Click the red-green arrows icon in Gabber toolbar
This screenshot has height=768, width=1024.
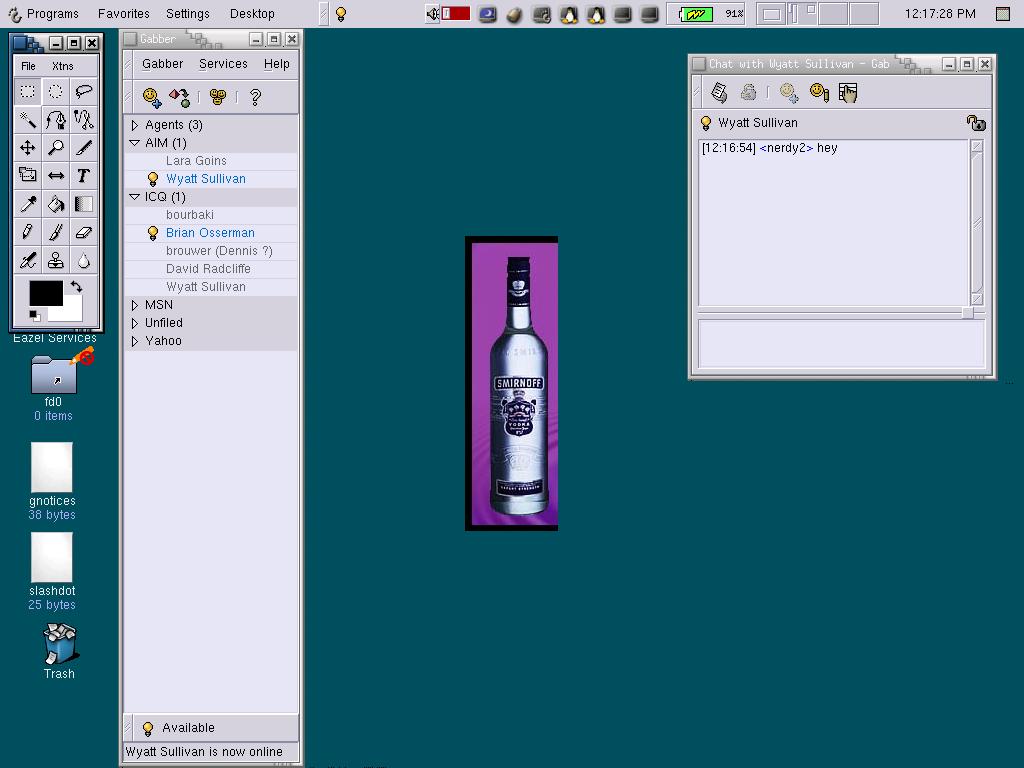pyautogui.click(x=180, y=97)
